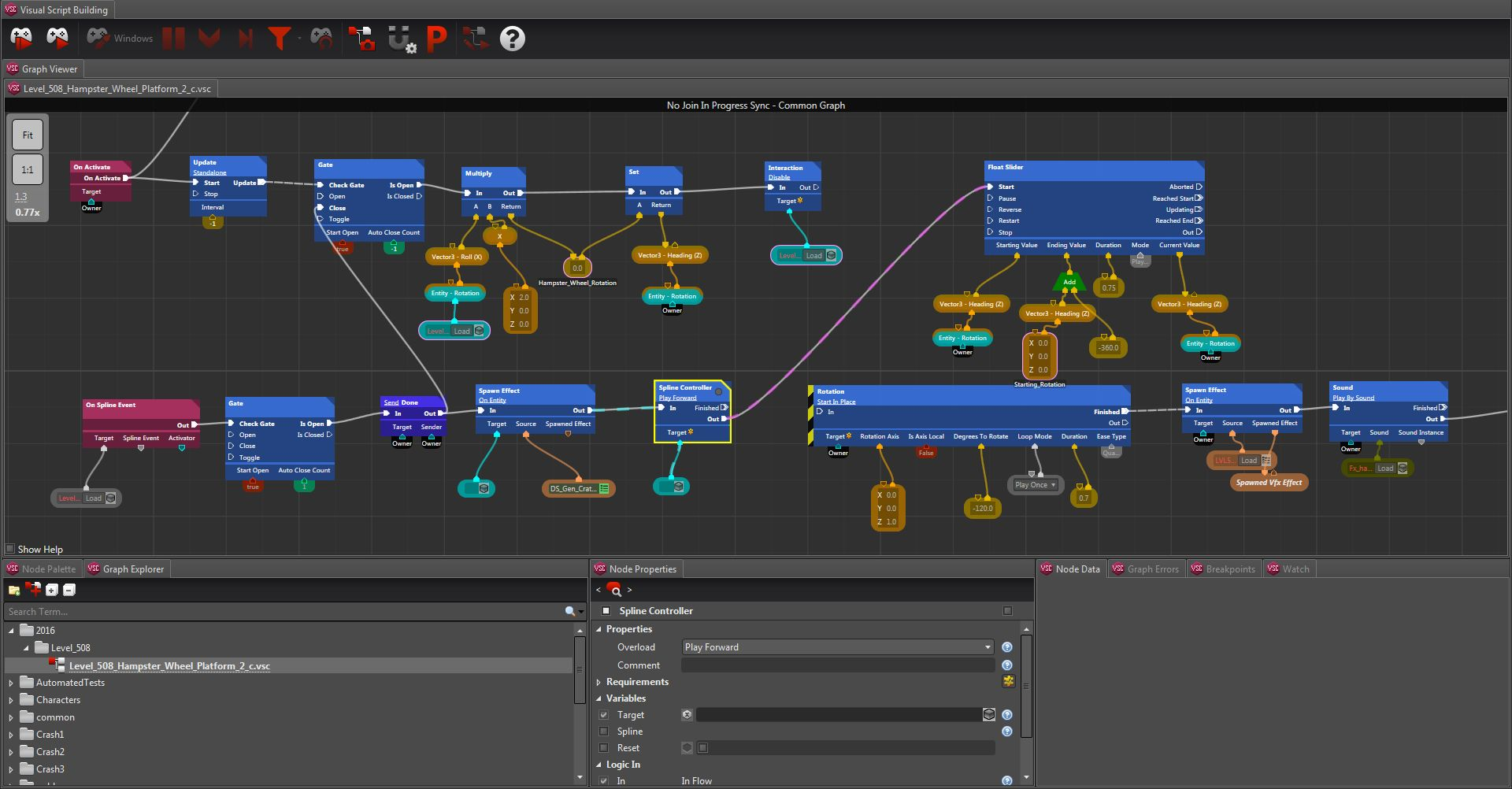The image size is (1512, 789).
Task: Click the first gamepad play icon
Action: coord(21,37)
